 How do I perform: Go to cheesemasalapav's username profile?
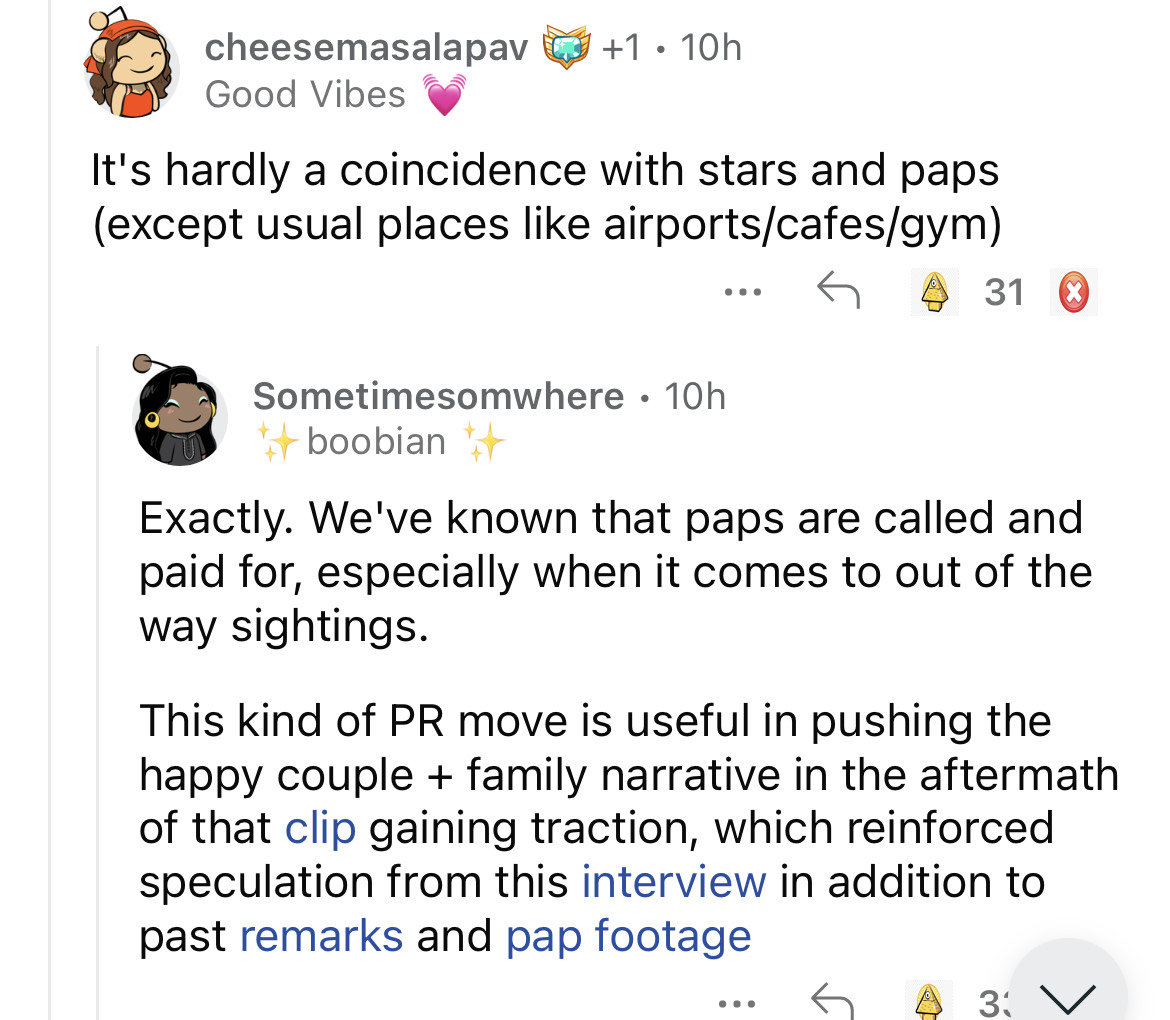click(365, 47)
